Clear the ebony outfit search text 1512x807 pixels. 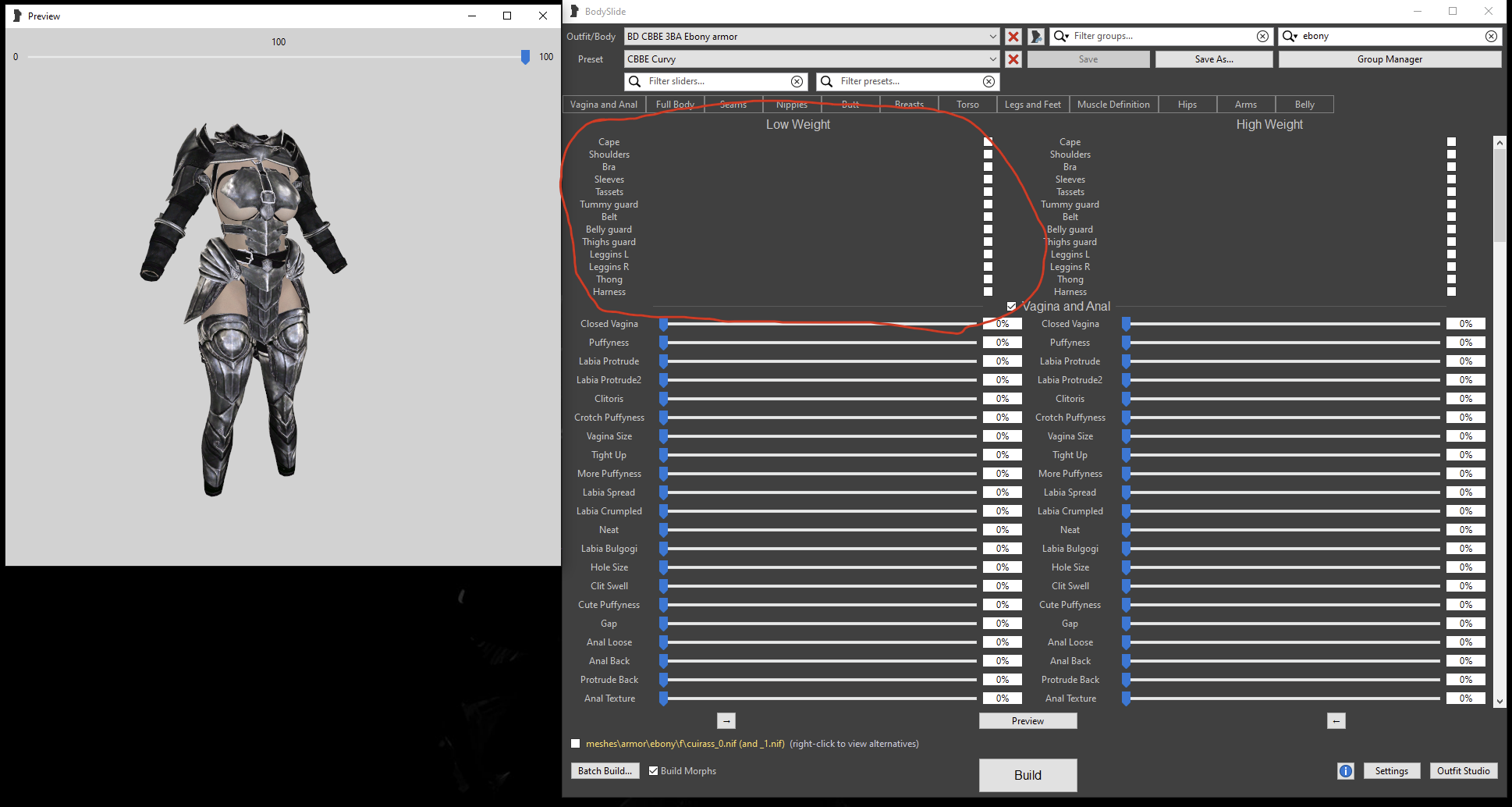[1491, 36]
